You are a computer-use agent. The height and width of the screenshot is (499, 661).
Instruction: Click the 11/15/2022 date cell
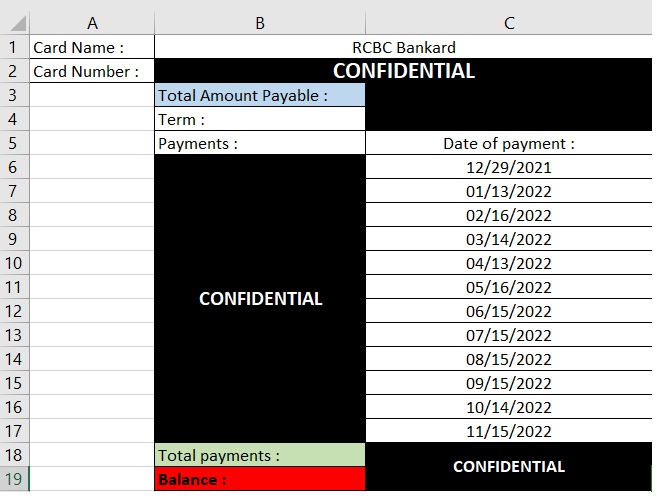pos(509,431)
